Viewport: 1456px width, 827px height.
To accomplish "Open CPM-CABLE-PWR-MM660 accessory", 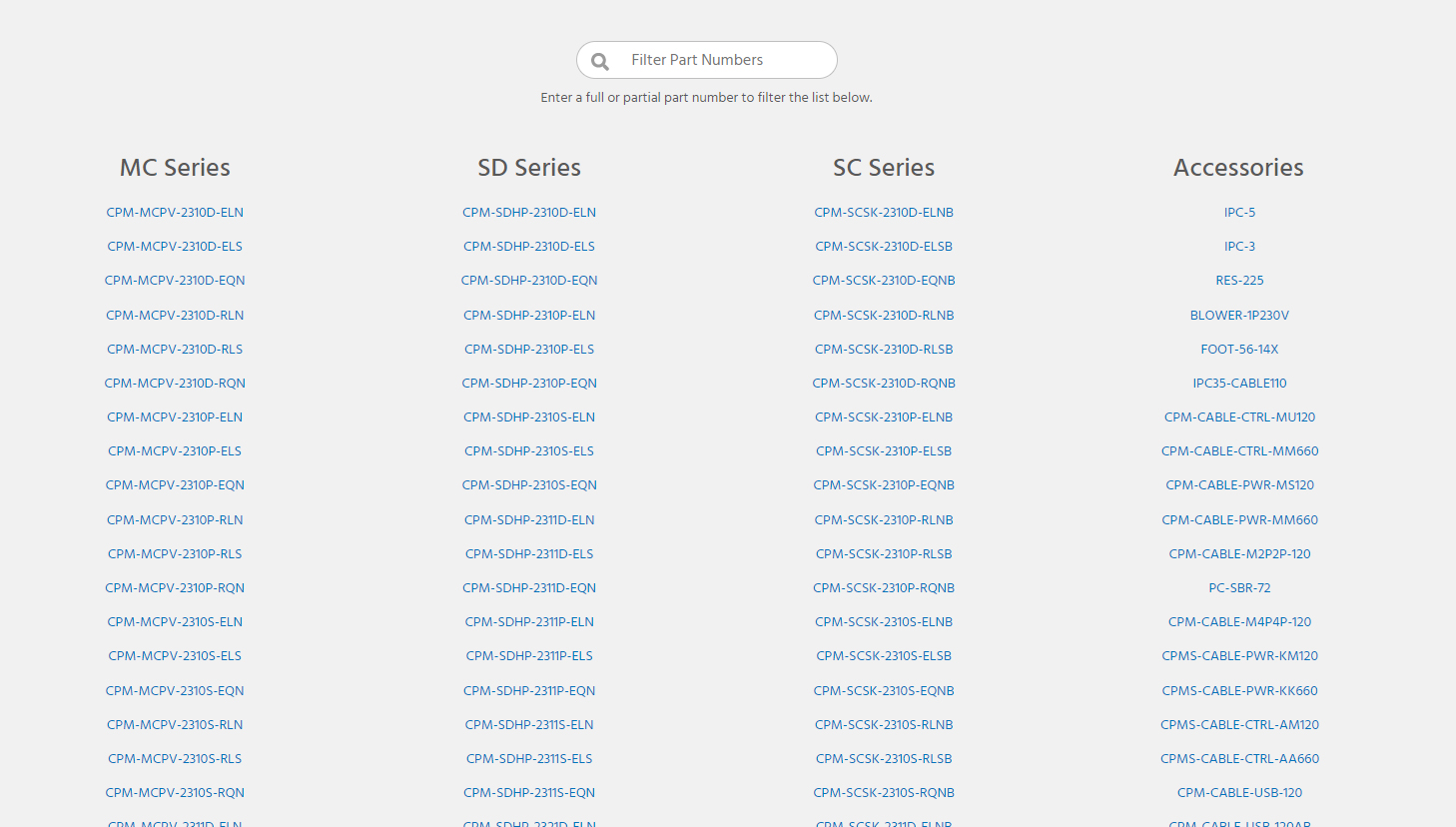I will coord(1239,519).
